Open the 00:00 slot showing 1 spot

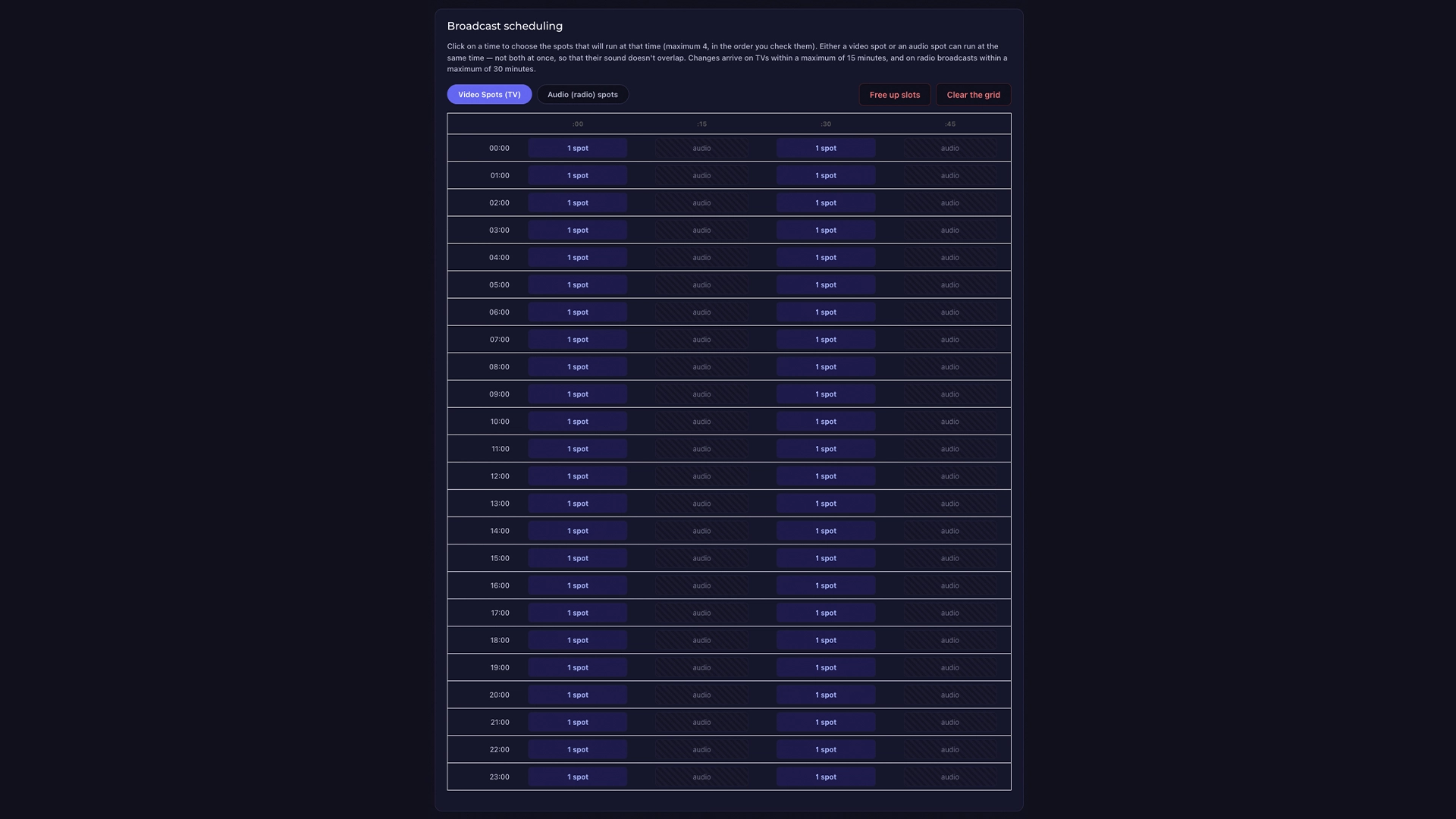578,149
